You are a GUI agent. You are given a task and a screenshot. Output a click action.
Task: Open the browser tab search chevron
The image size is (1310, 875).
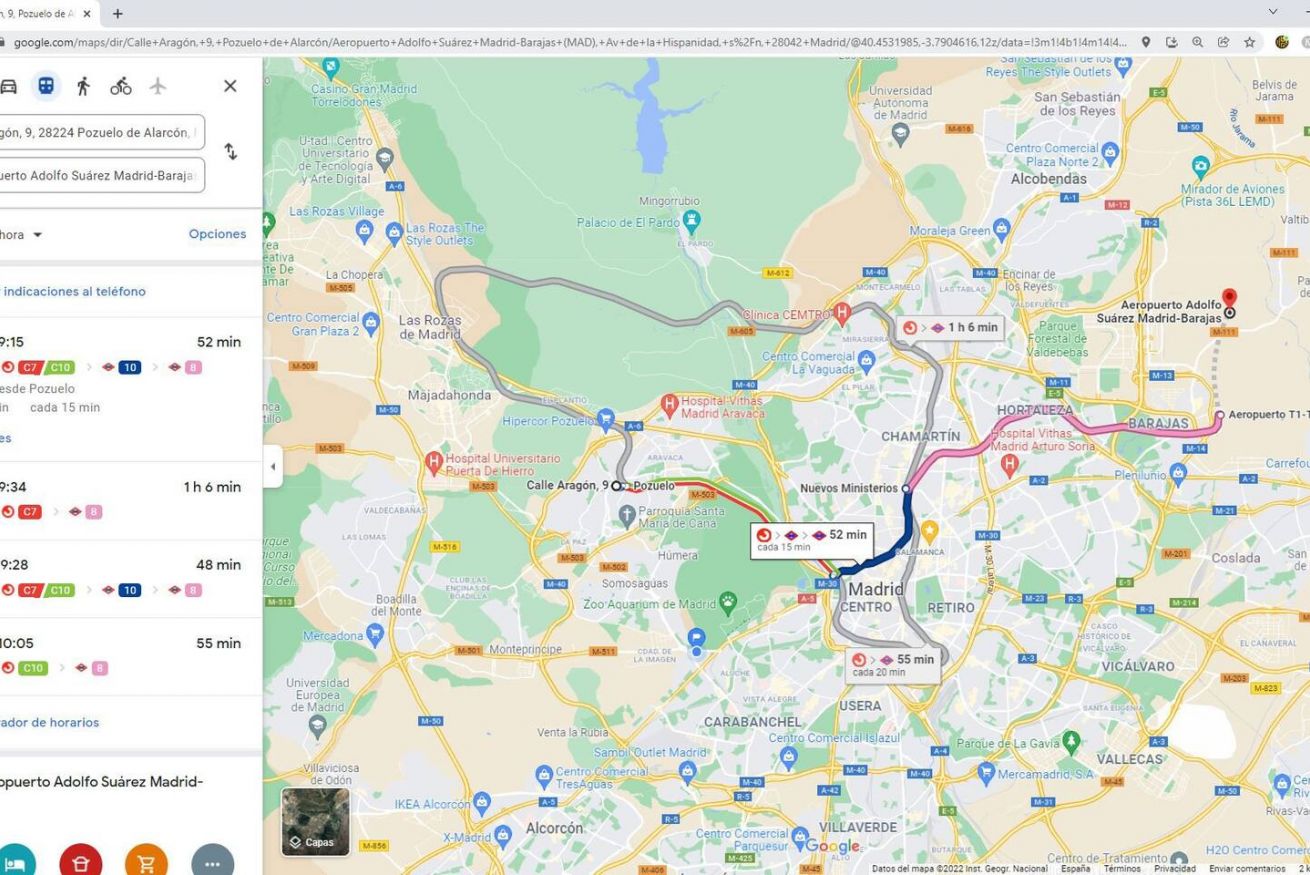(x=1273, y=13)
